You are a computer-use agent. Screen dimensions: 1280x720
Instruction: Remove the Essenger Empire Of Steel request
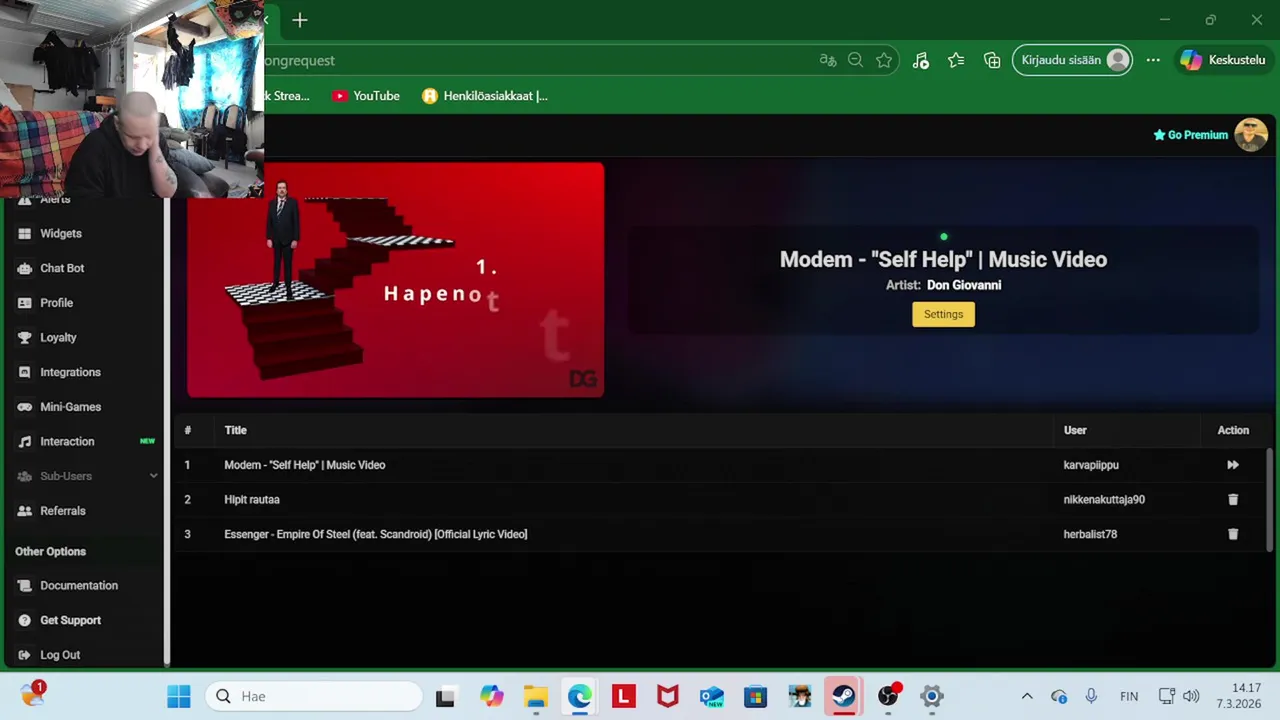[1233, 534]
